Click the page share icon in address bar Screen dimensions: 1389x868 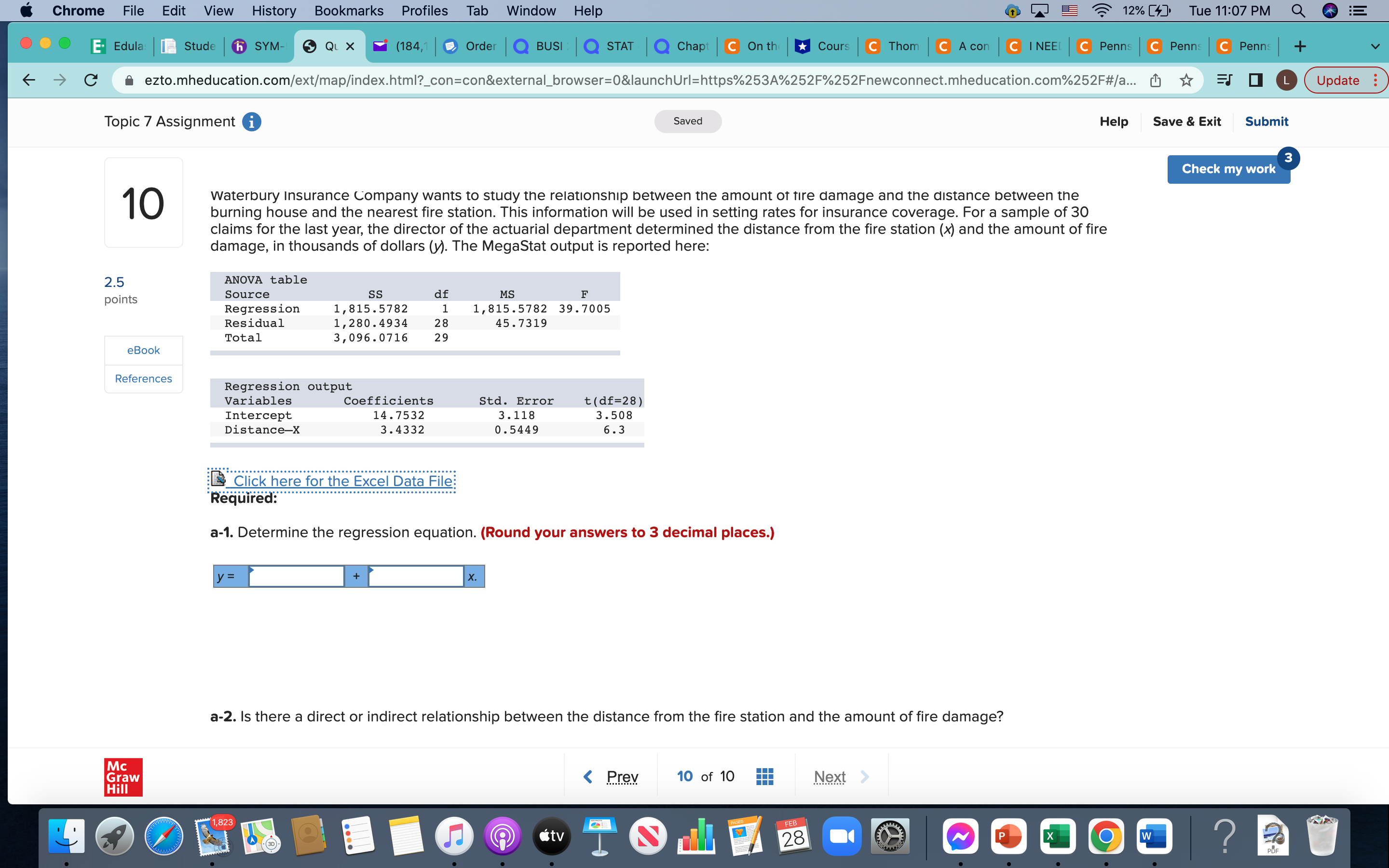click(x=1156, y=81)
